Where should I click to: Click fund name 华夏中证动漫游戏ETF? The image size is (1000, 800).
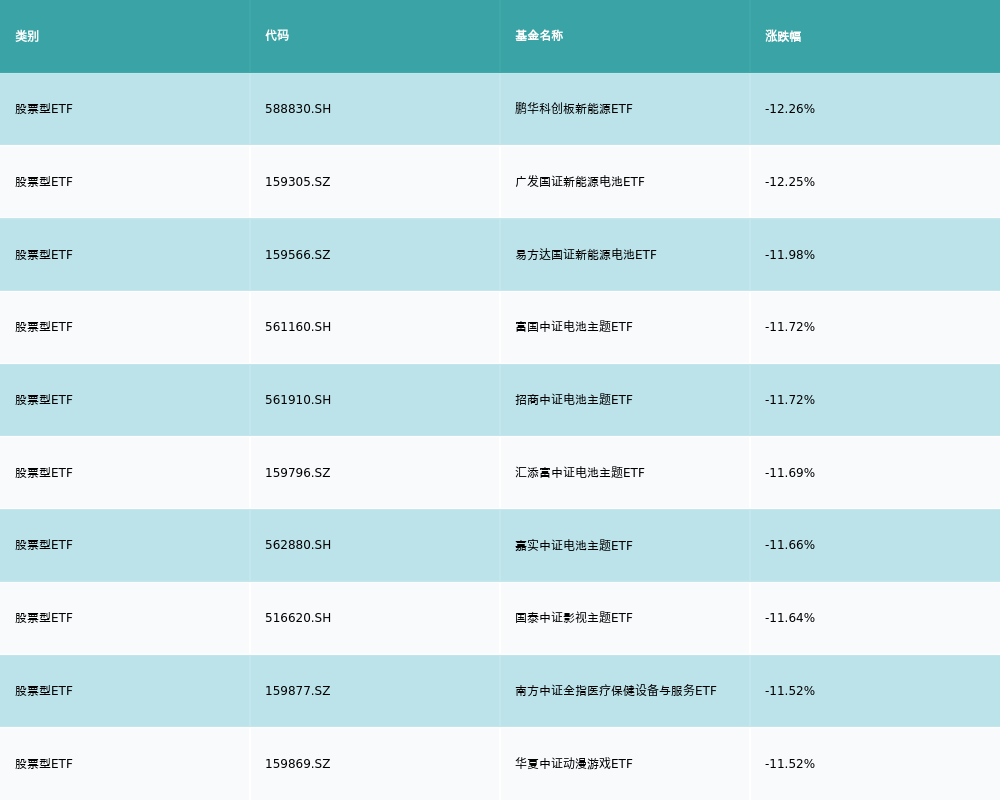[x=574, y=764]
